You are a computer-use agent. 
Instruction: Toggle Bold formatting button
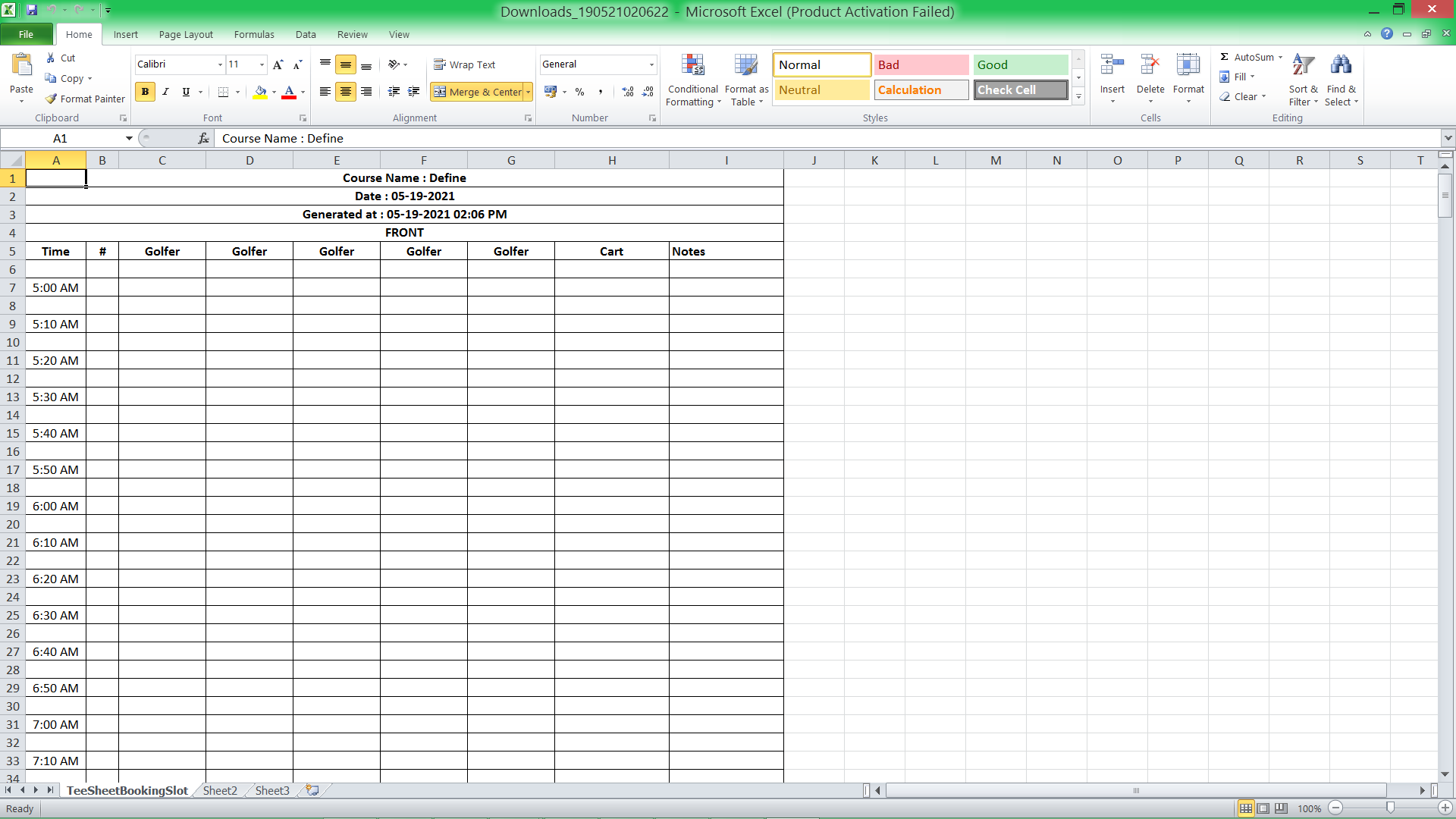pos(145,92)
